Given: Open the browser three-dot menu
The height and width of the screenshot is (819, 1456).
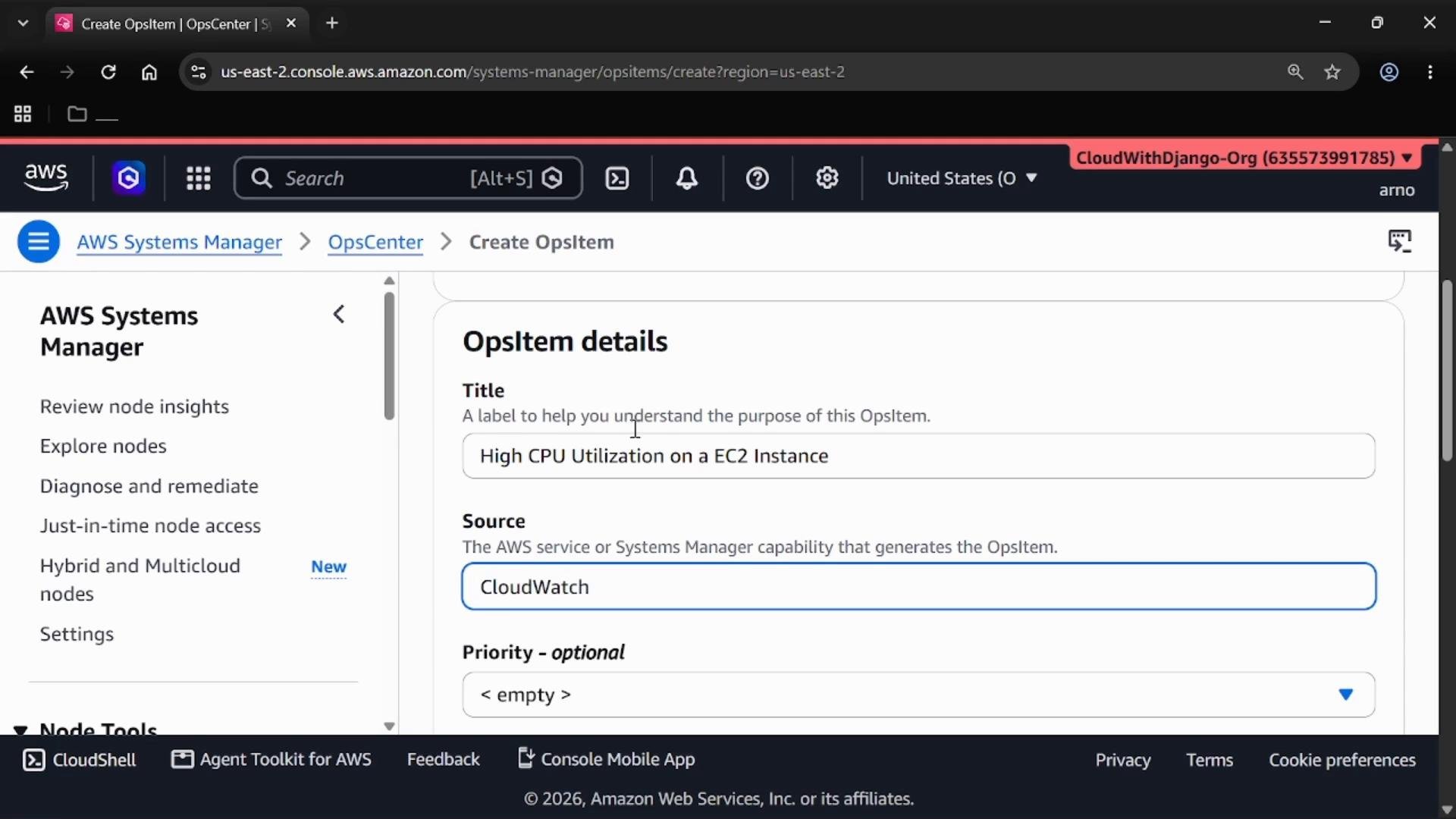Looking at the screenshot, I should pyautogui.click(x=1430, y=72).
